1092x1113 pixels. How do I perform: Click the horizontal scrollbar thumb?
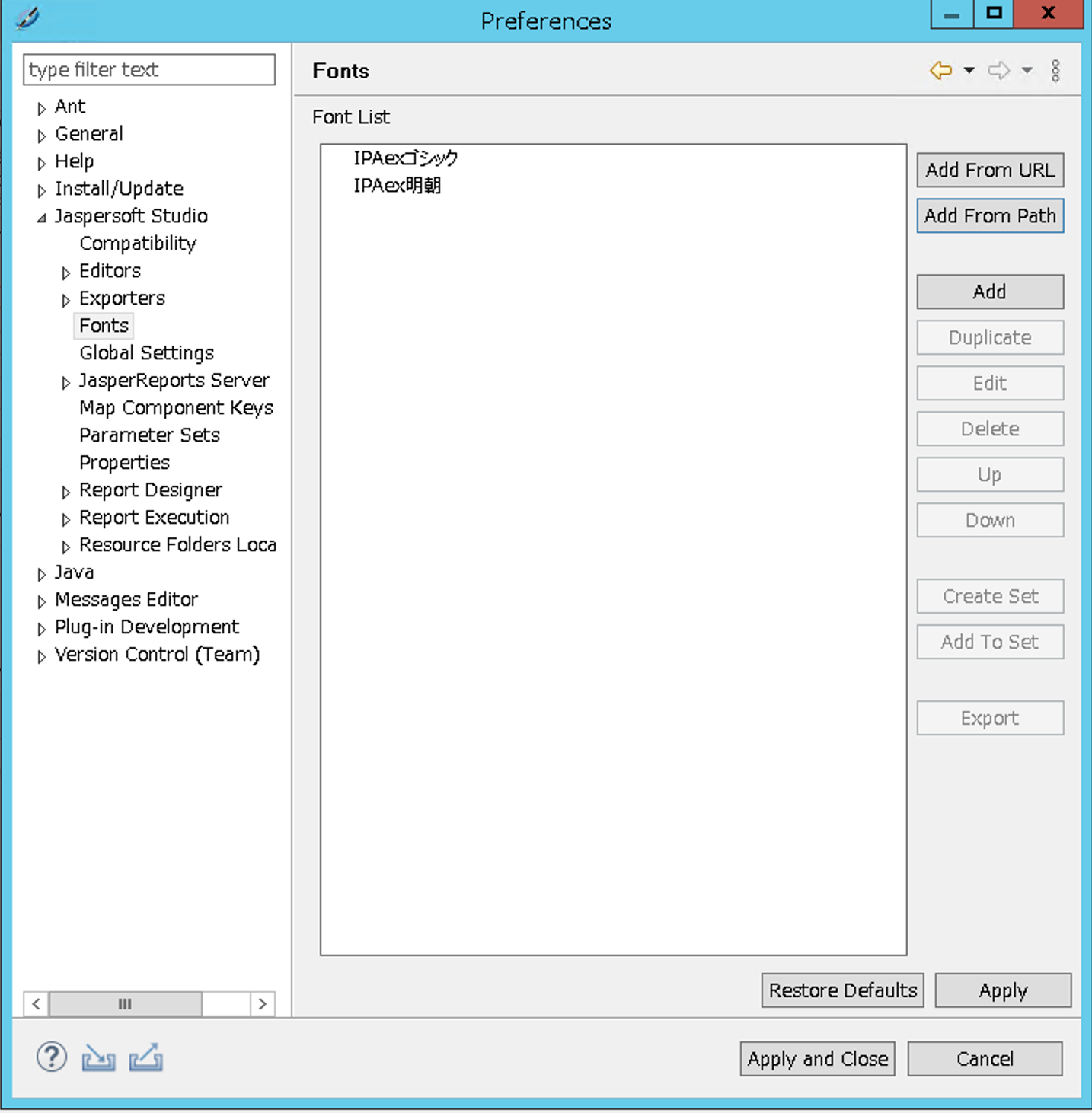coord(126,1004)
